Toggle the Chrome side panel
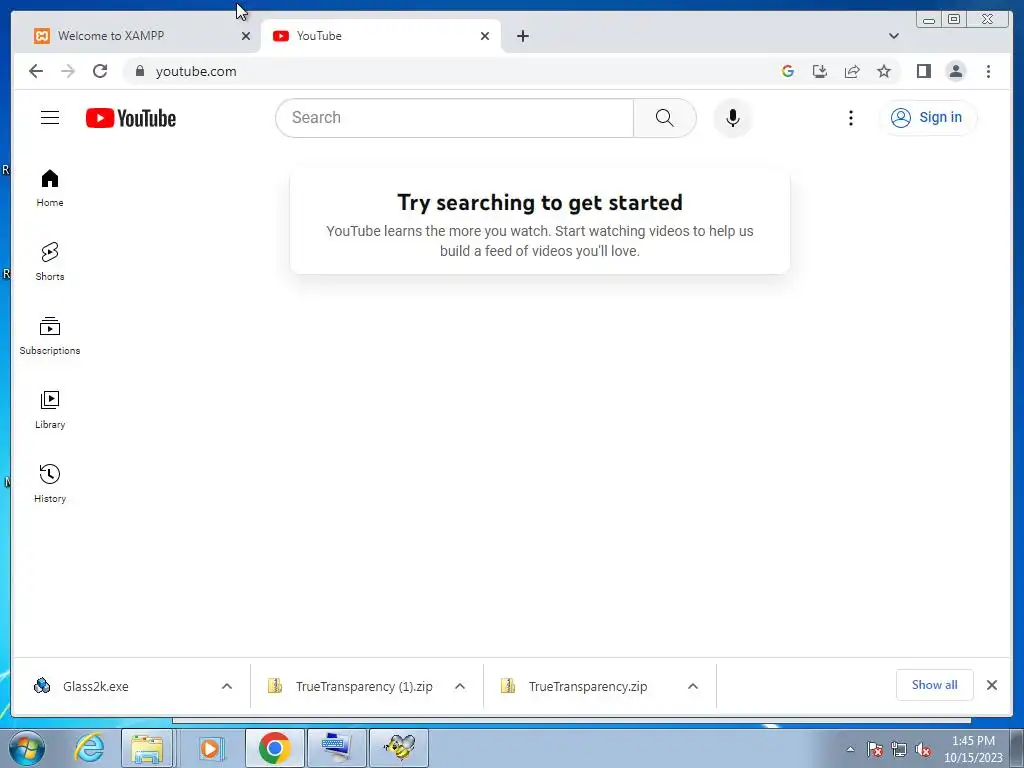 click(923, 71)
